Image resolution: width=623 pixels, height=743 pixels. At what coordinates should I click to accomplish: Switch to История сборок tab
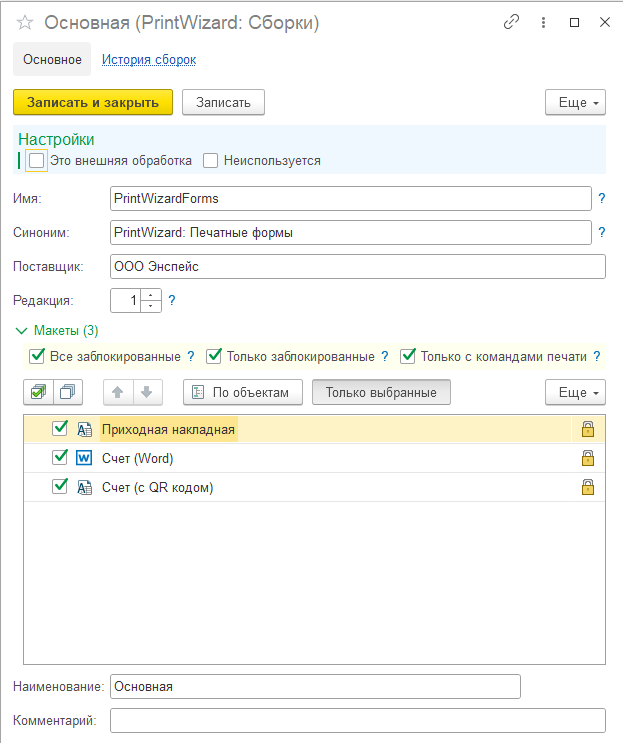click(149, 60)
